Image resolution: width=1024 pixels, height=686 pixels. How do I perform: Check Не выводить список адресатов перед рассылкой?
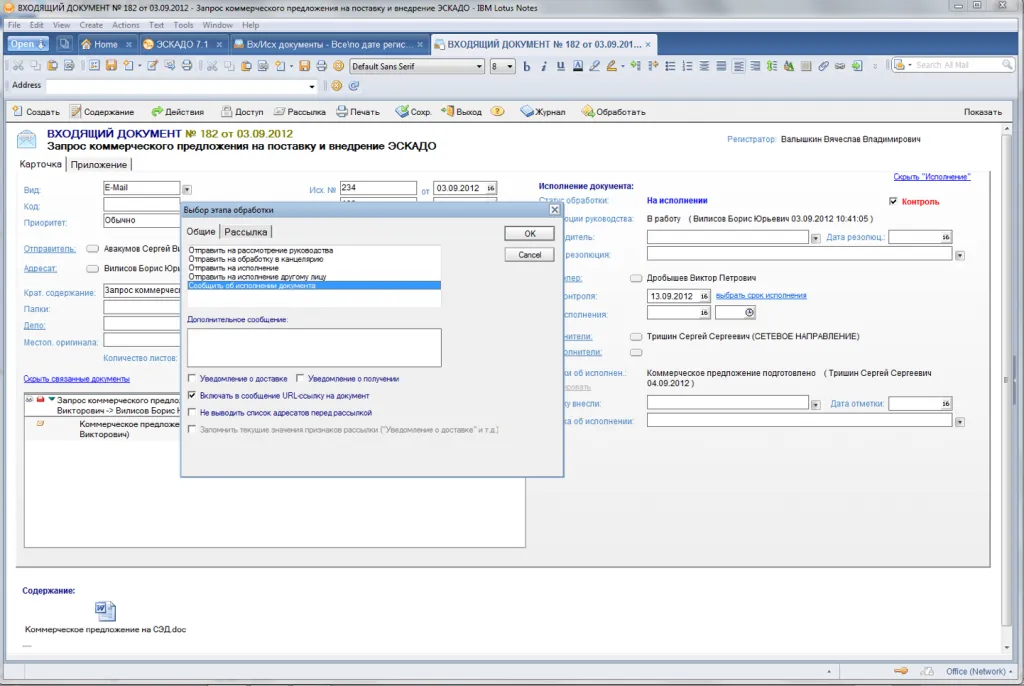click(x=192, y=412)
